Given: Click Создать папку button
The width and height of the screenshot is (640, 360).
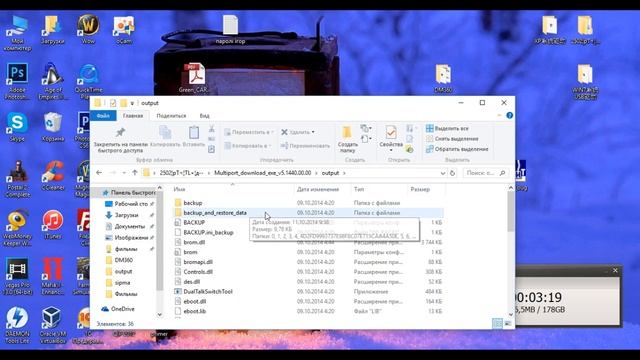Looking at the screenshot, I should (347, 140).
